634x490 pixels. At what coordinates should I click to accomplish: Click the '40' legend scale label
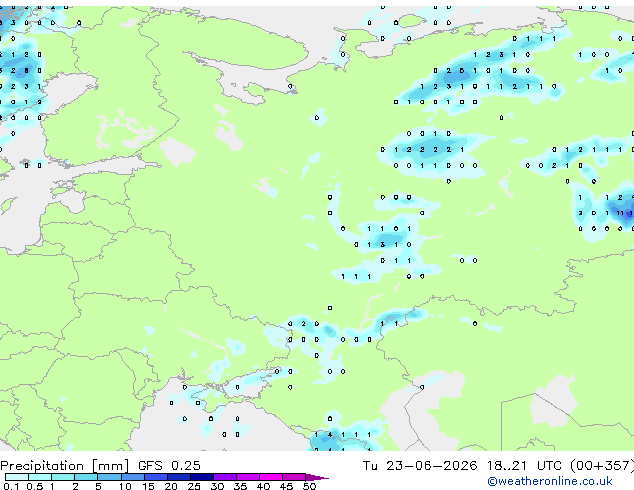[x=263, y=486]
